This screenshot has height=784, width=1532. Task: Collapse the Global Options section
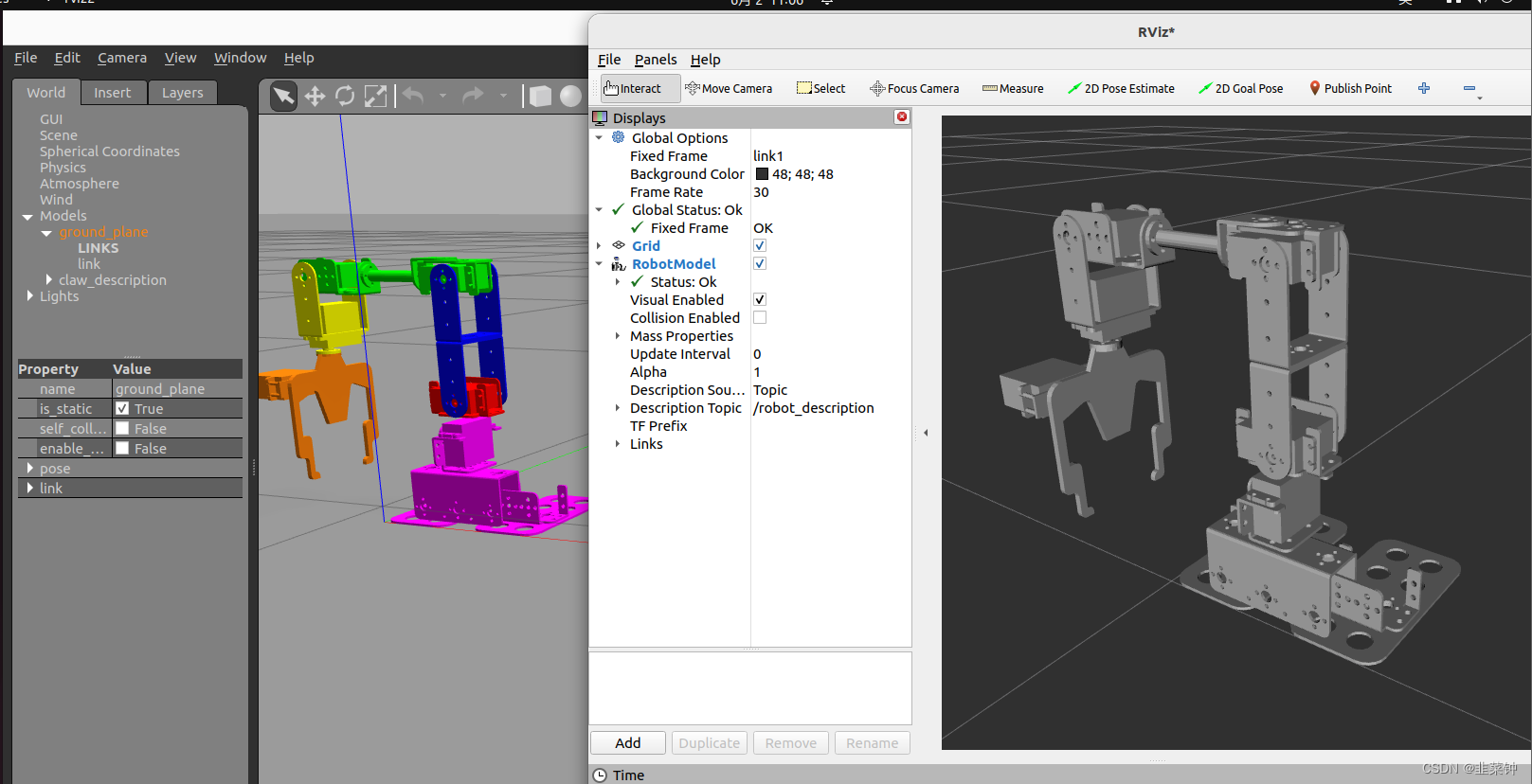(599, 137)
